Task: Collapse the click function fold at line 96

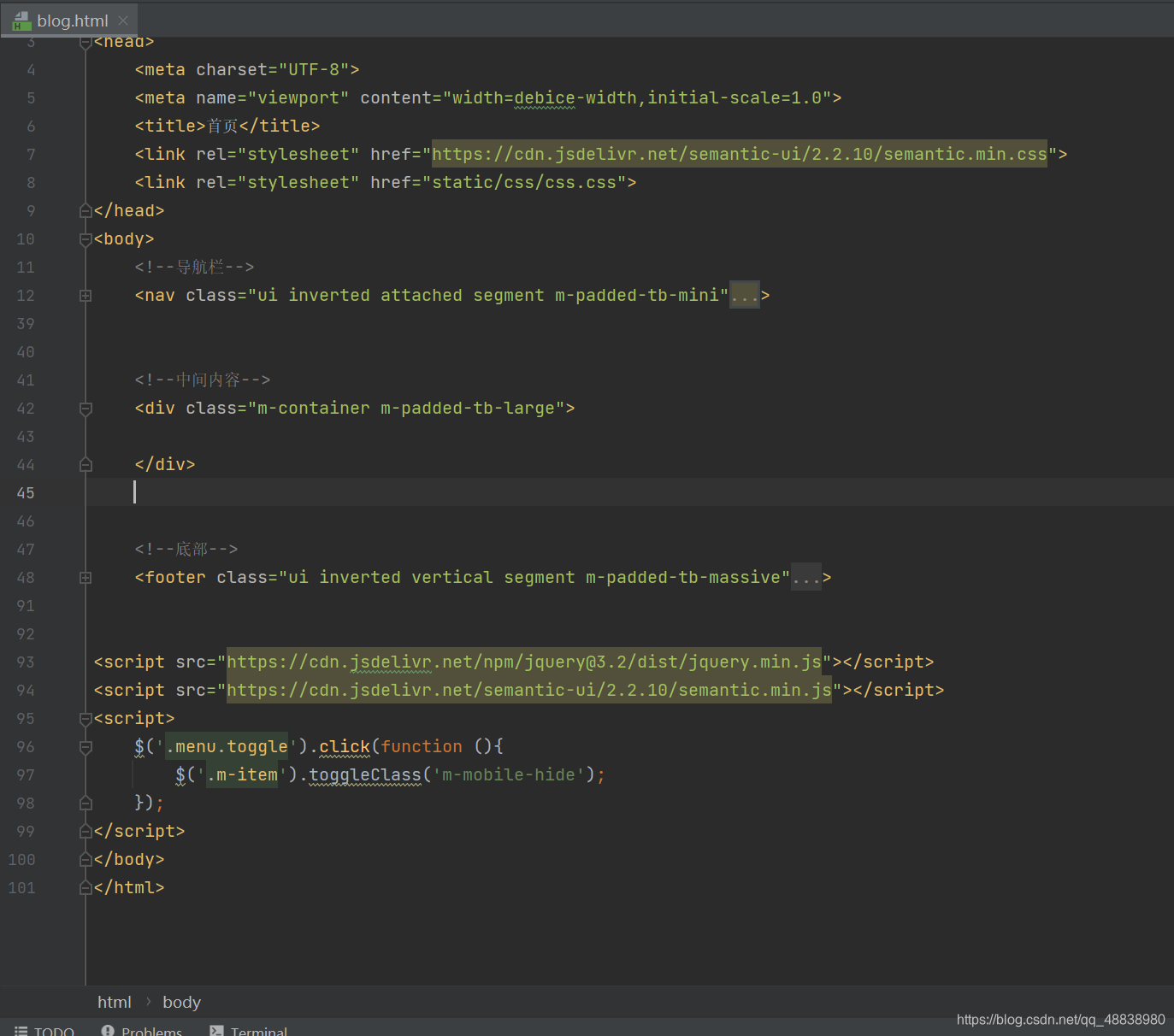Action: 86,747
